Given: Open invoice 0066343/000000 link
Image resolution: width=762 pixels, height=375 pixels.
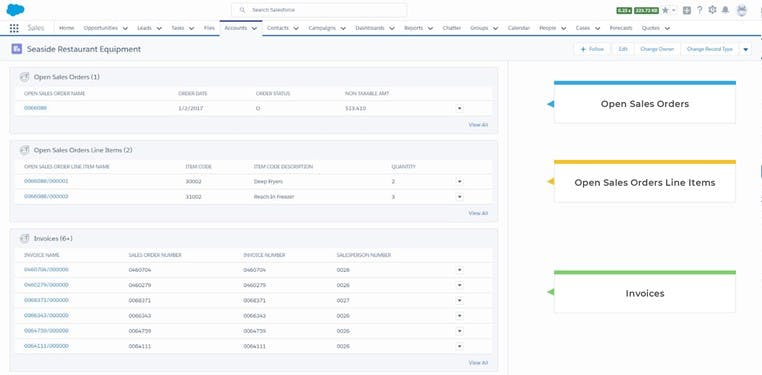Looking at the screenshot, I should (46, 316).
